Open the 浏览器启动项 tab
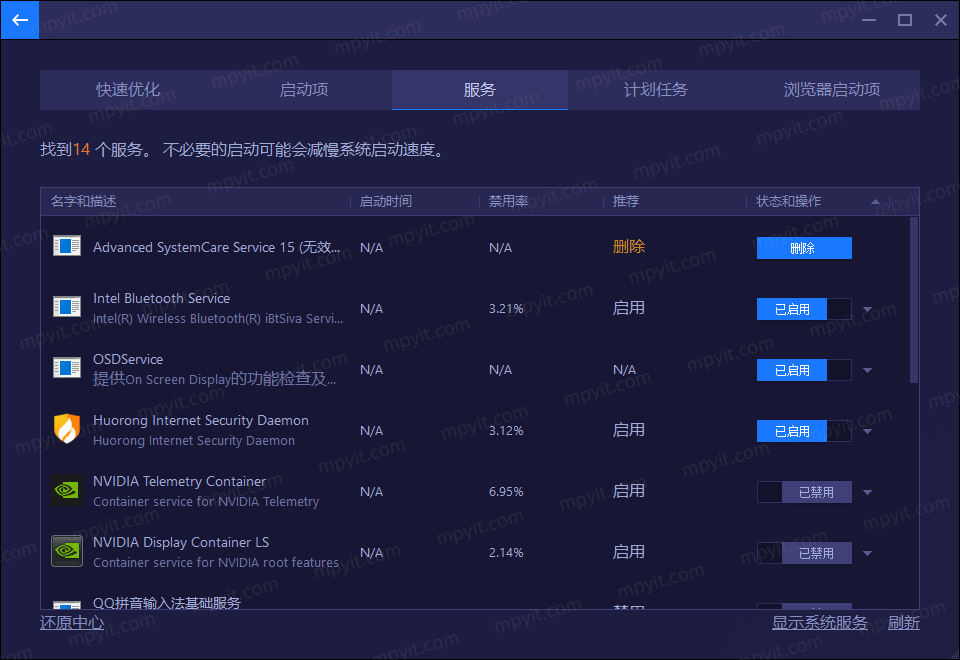 click(x=831, y=90)
